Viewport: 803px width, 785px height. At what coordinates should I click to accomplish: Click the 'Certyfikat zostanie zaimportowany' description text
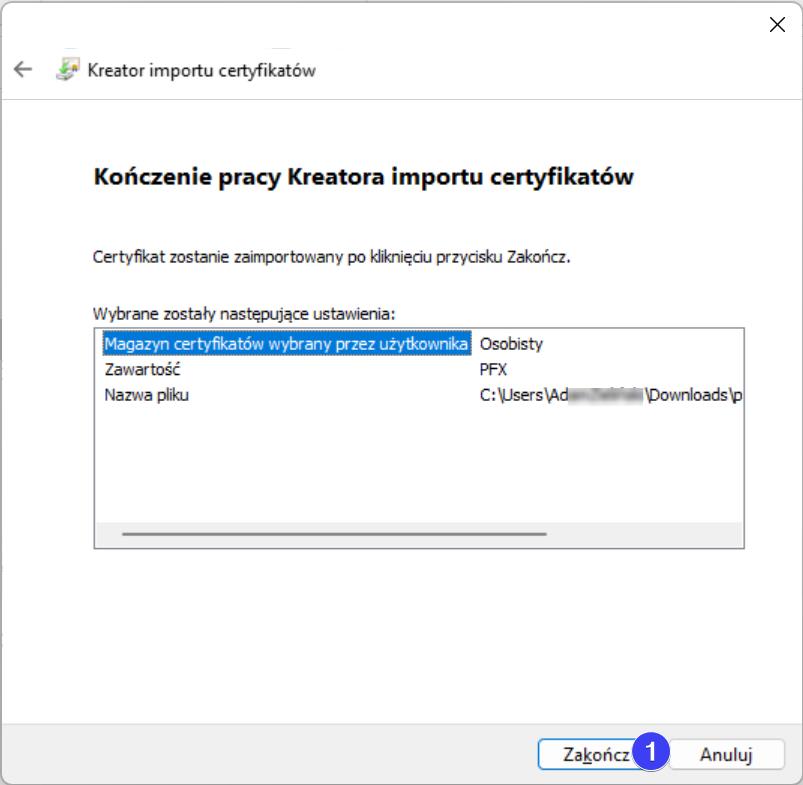(331, 257)
